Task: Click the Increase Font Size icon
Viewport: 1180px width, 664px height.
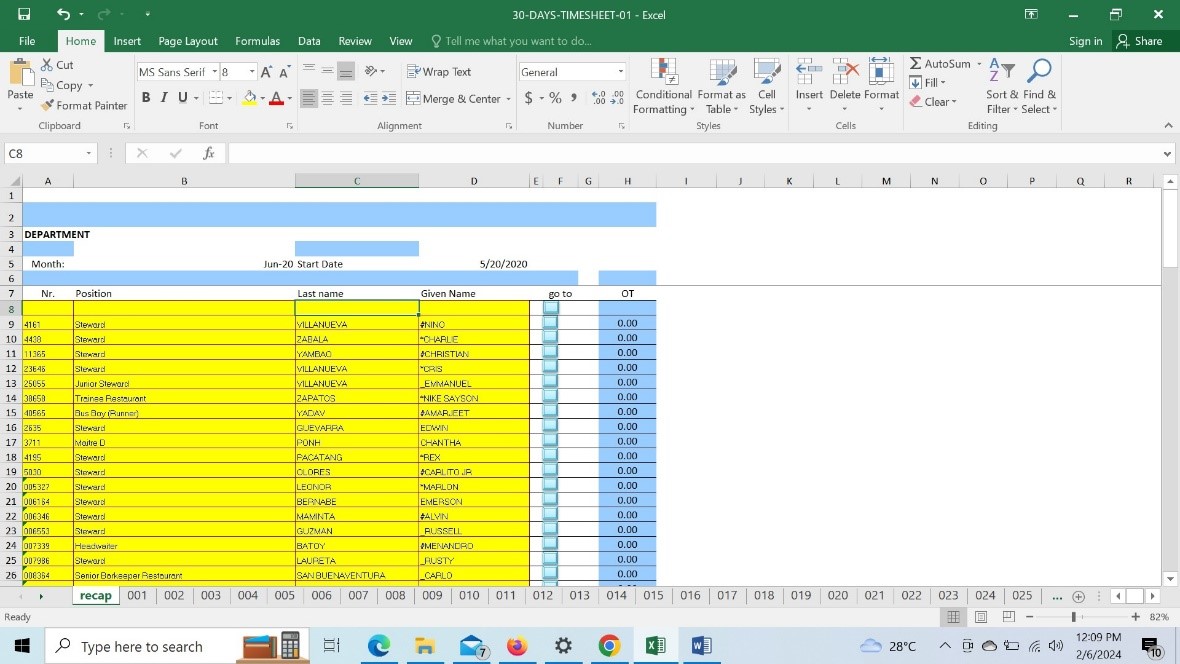Action: pos(267,72)
